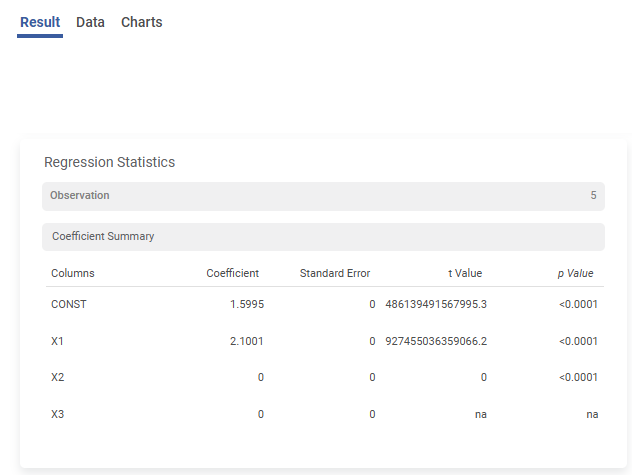Select the Observation row label

80,196
